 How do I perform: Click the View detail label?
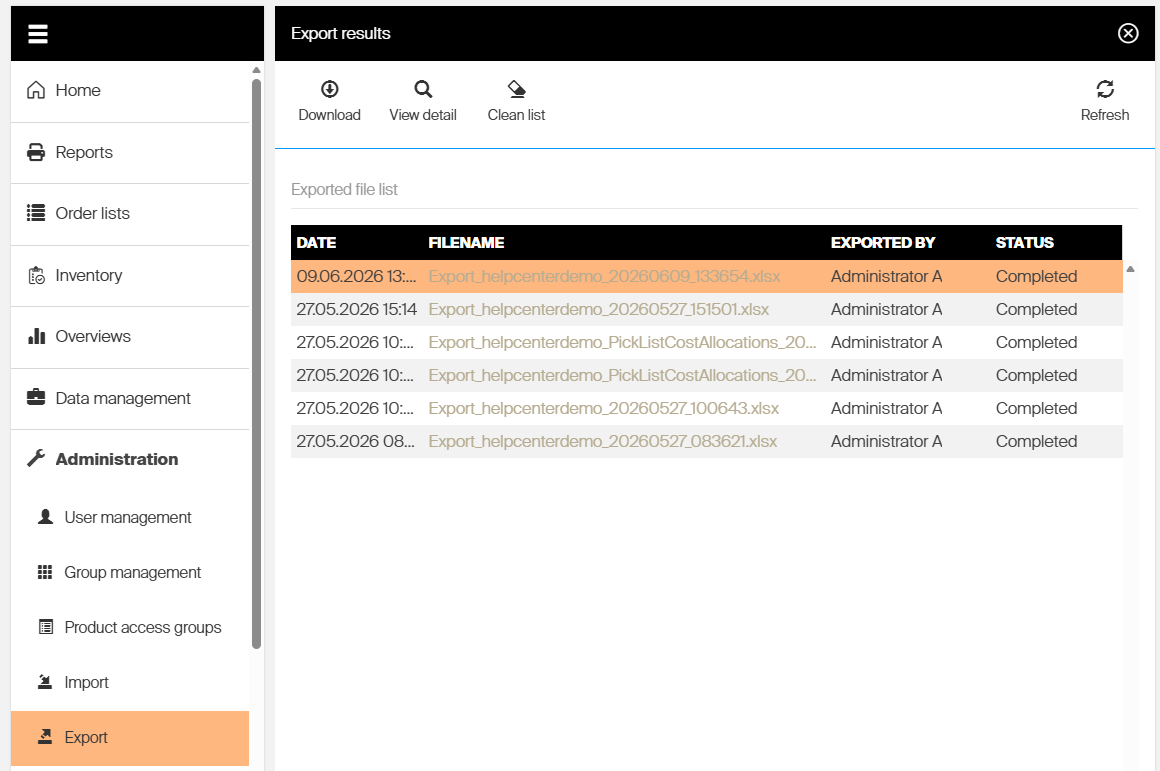click(423, 115)
